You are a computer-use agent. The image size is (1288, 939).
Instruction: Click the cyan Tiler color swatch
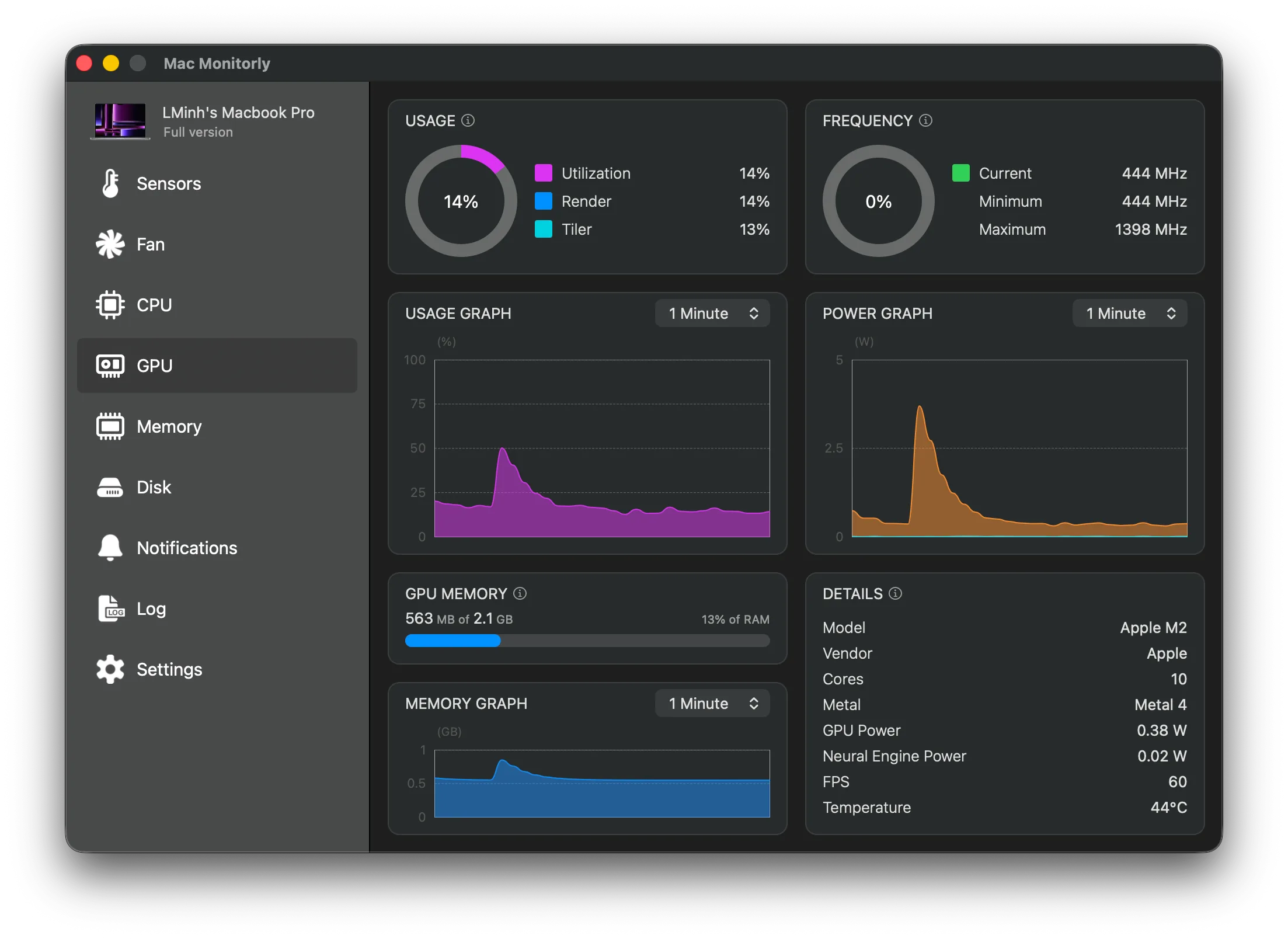(x=543, y=229)
